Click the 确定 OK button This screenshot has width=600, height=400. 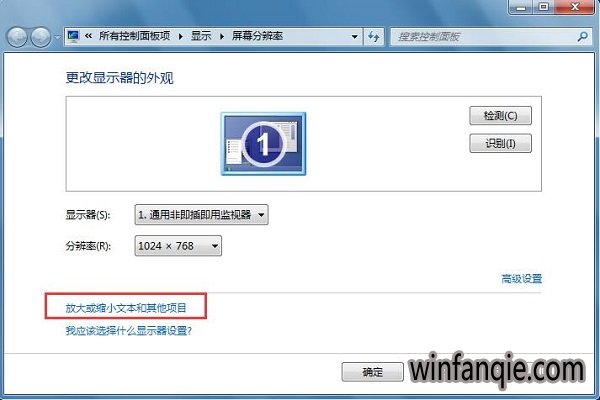click(x=372, y=372)
